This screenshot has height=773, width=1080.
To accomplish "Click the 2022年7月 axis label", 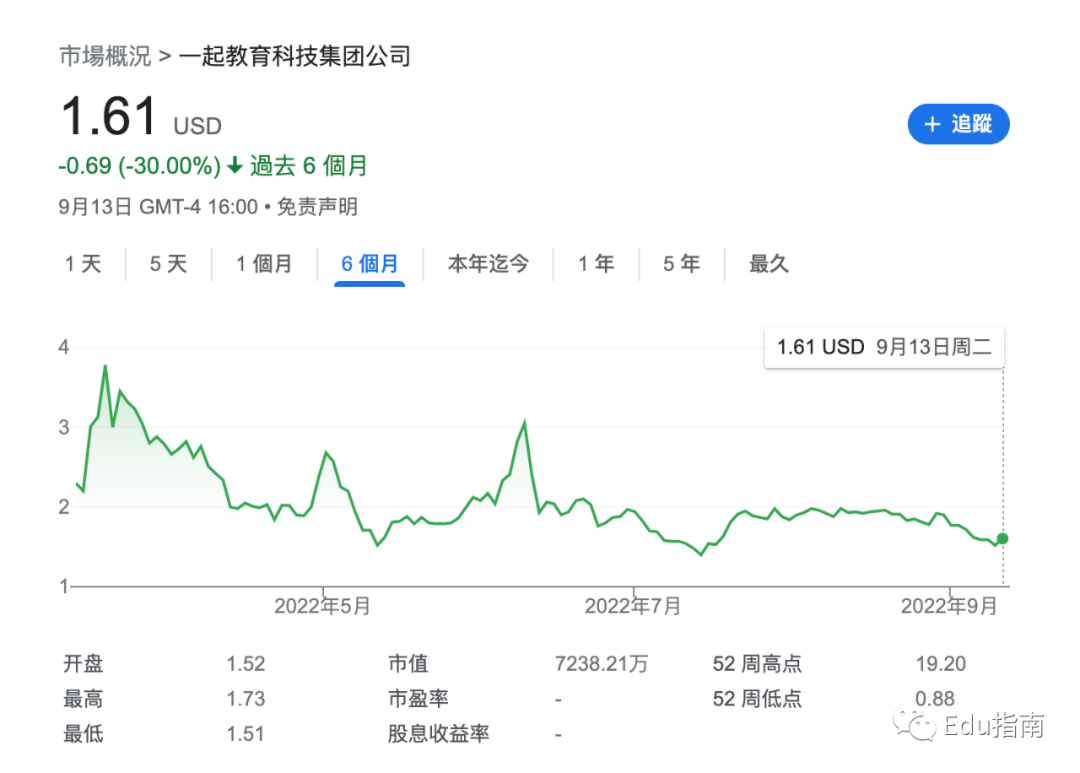I will pos(633,606).
